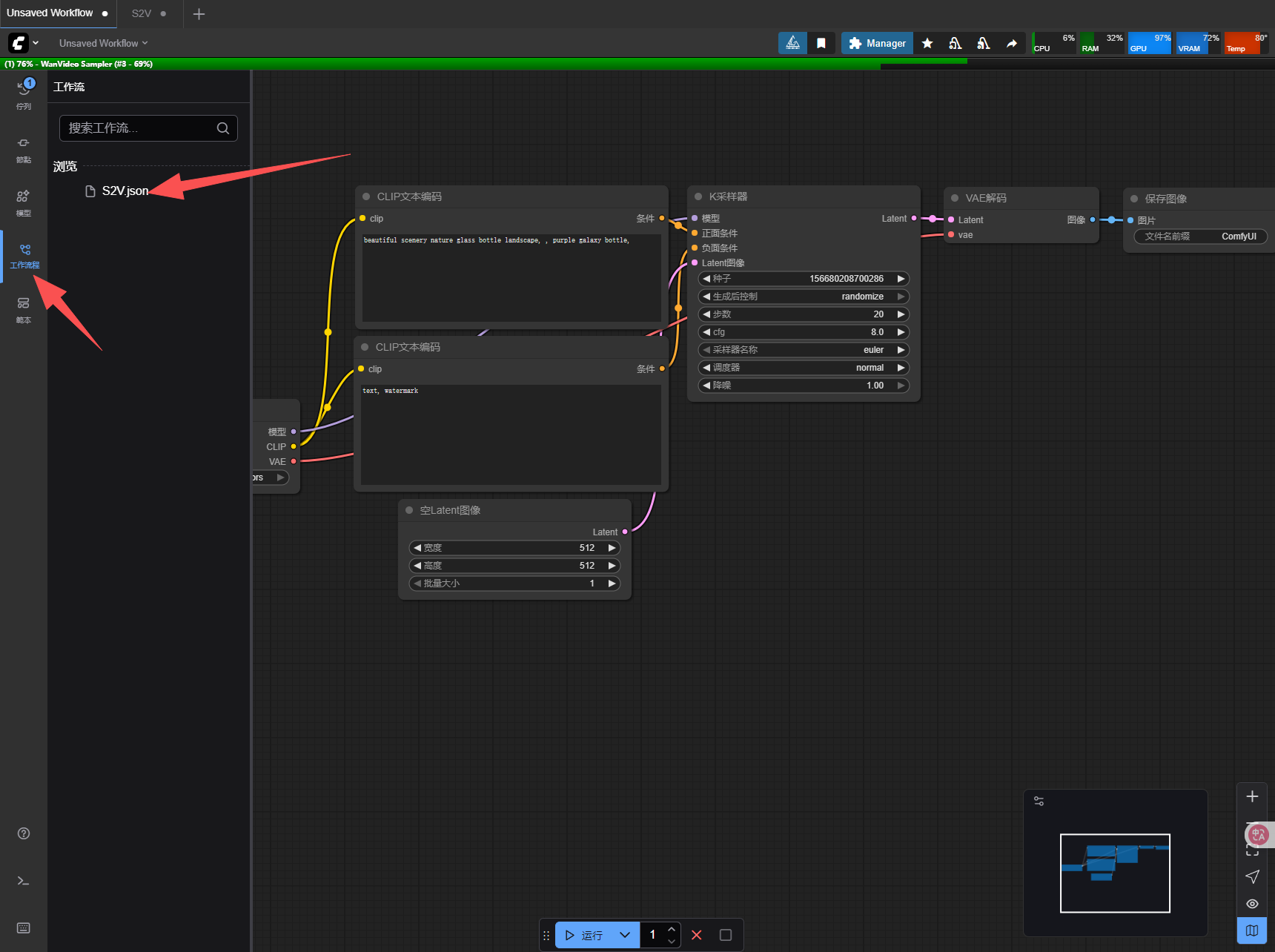Toggle the minimap map button
This screenshot has height=952, width=1275.
(x=1252, y=930)
